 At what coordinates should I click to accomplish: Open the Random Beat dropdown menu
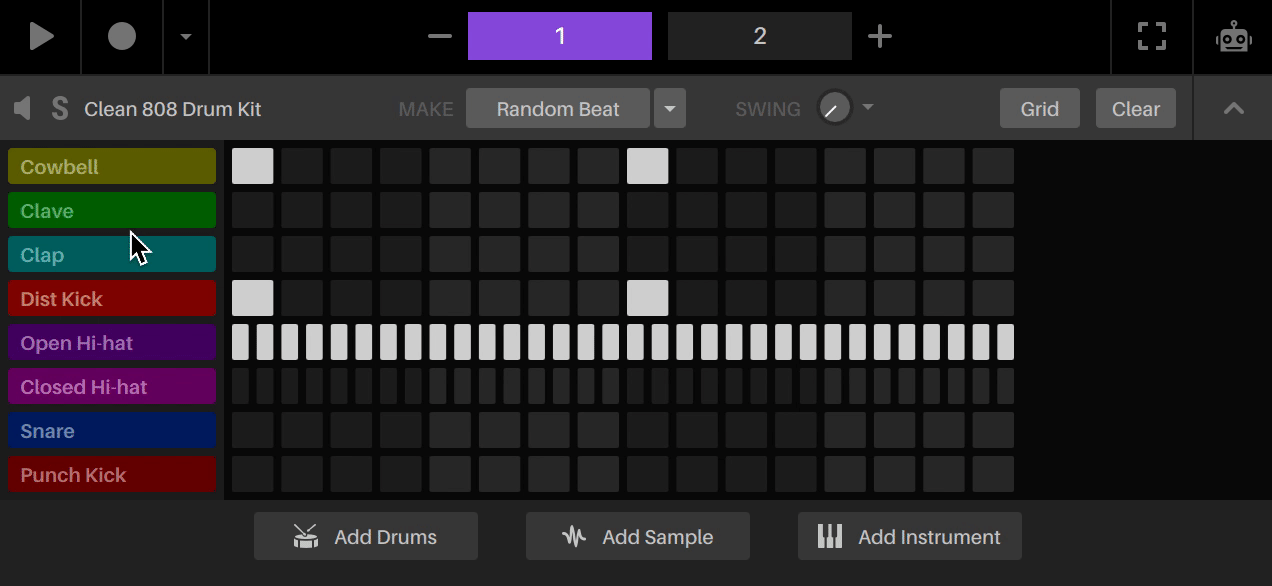coord(670,108)
